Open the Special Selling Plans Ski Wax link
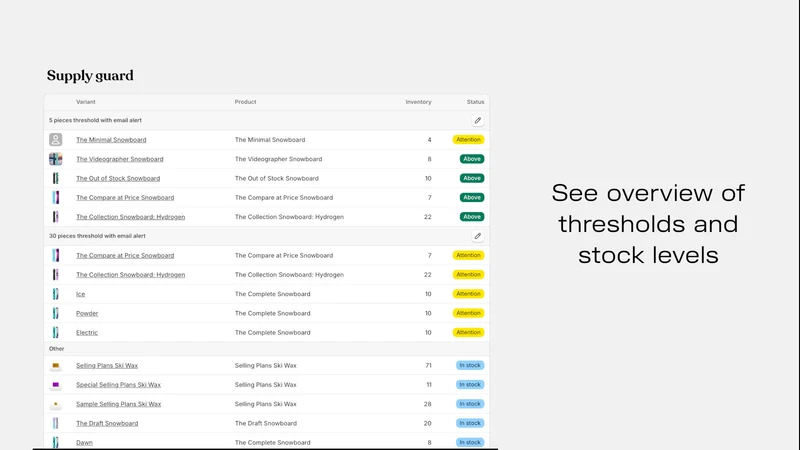Image resolution: width=800 pixels, height=450 pixels. [118, 385]
